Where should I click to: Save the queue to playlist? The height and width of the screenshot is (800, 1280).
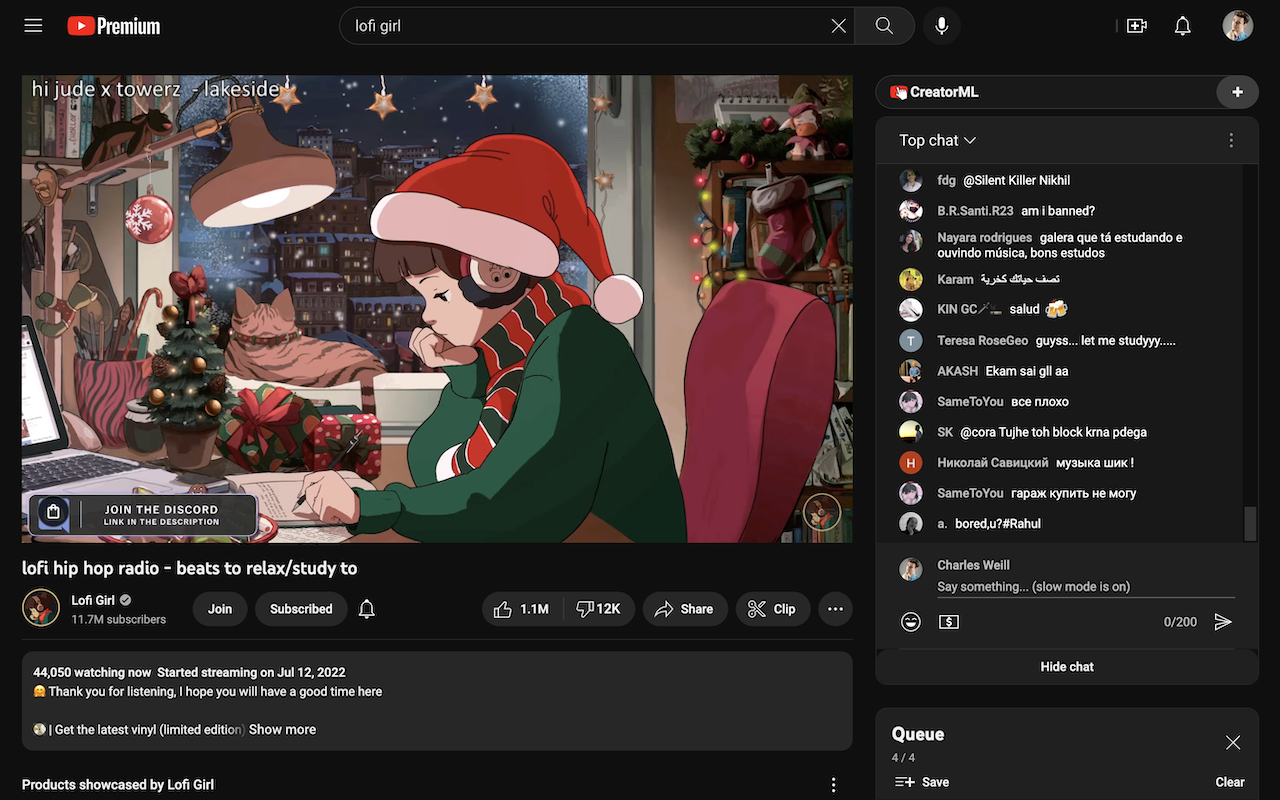tap(922, 782)
